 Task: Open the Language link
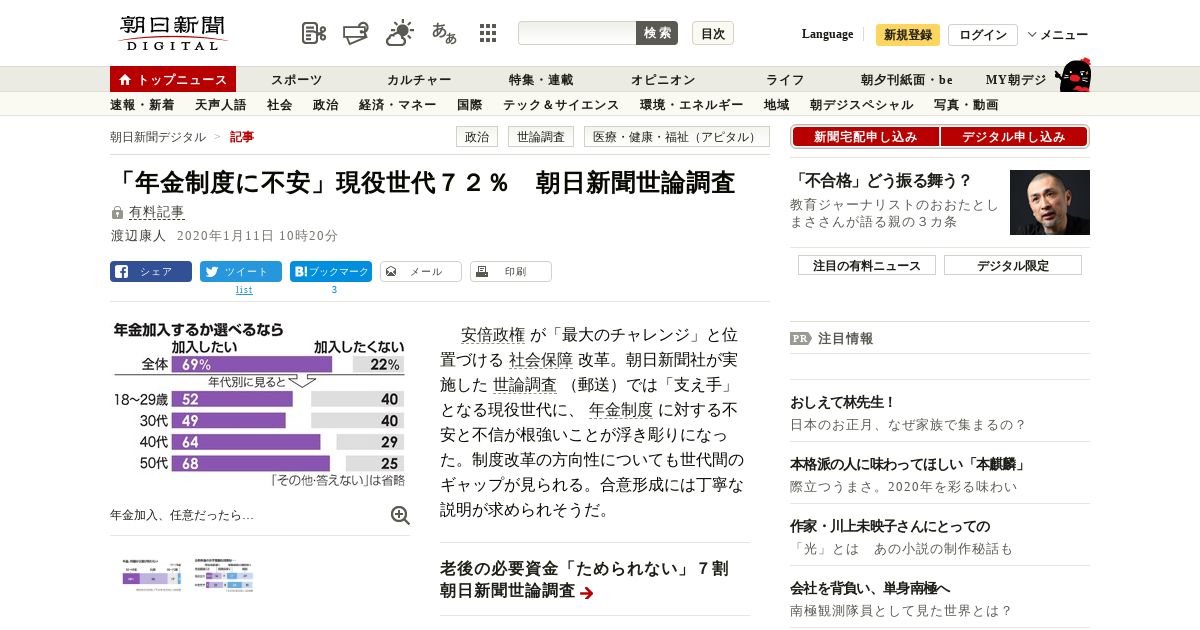[827, 34]
